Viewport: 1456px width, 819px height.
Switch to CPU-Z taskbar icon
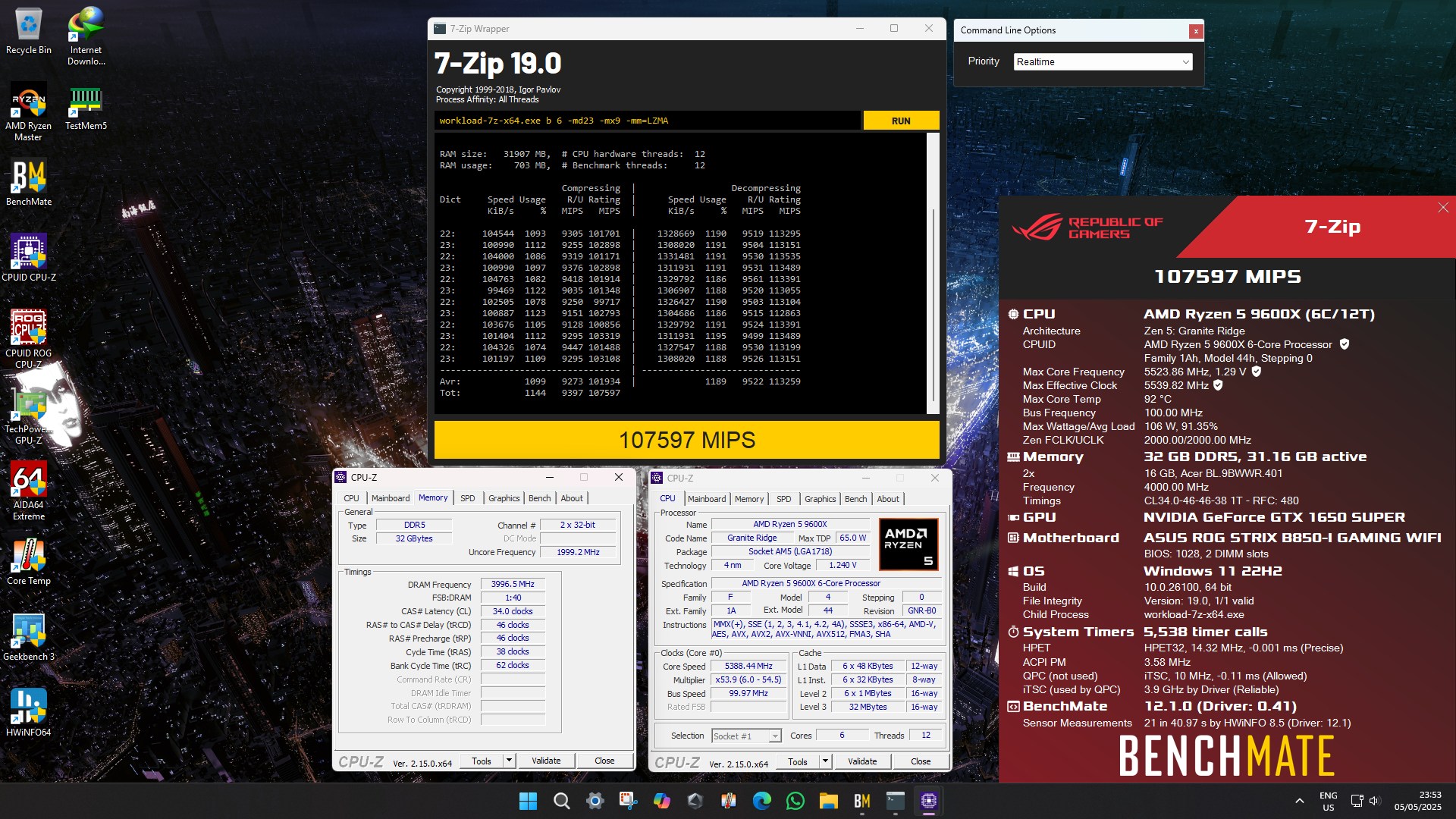coord(928,801)
